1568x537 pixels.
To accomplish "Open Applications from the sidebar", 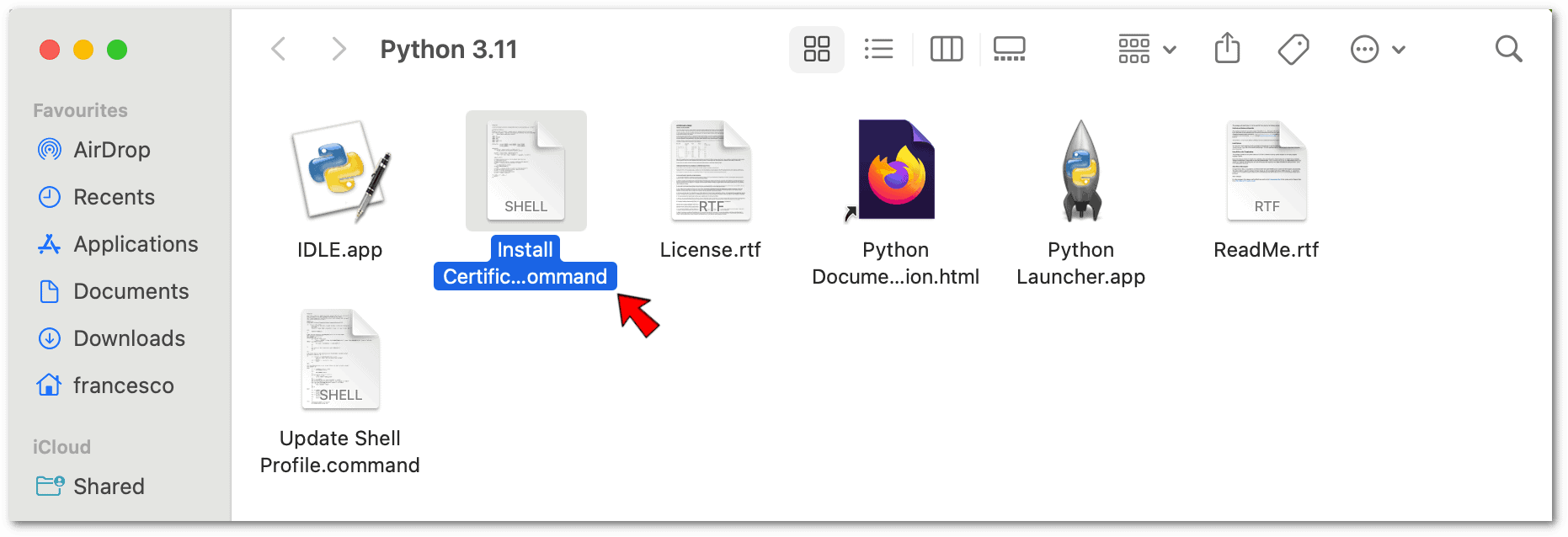I will click(136, 244).
